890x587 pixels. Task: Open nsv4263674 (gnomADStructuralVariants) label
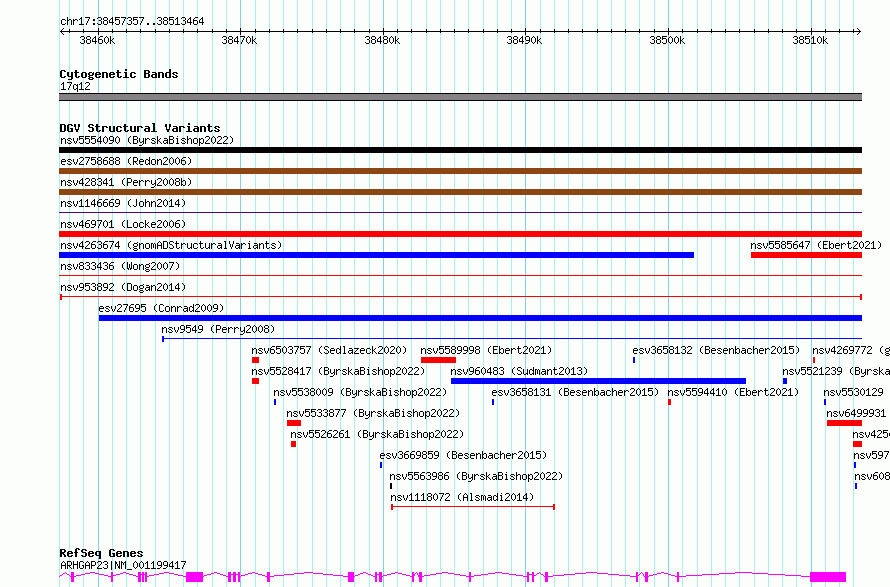click(171, 245)
